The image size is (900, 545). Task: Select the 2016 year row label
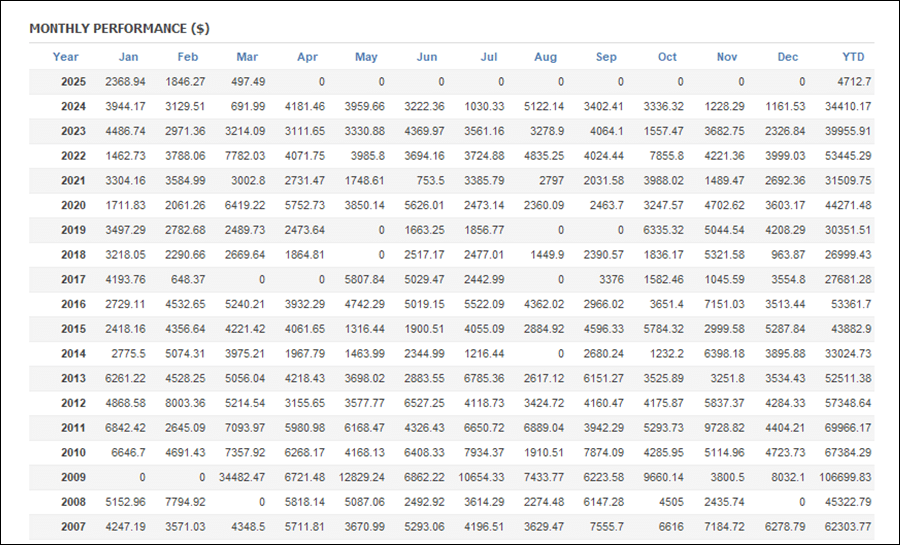pyautogui.click(x=73, y=304)
